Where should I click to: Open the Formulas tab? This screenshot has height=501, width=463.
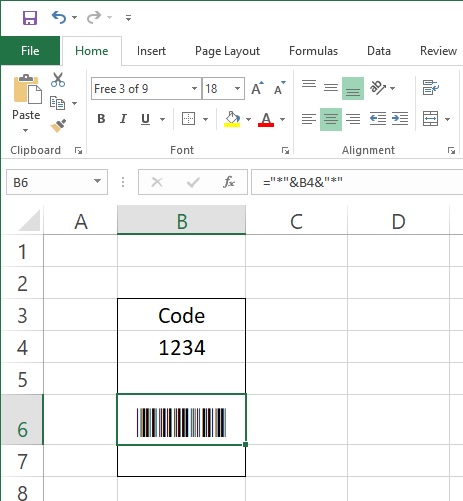tap(313, 51)
